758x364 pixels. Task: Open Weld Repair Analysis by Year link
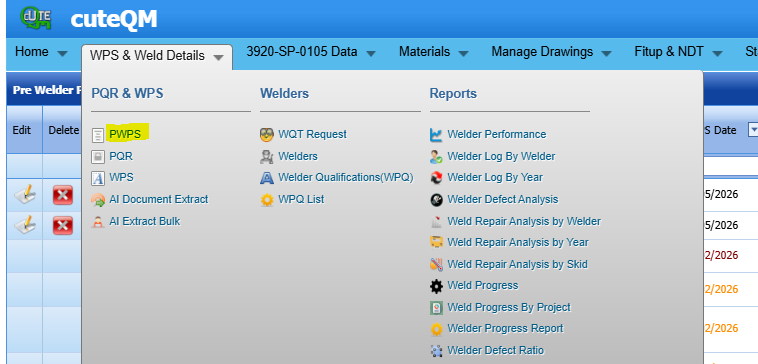[518, 242]
